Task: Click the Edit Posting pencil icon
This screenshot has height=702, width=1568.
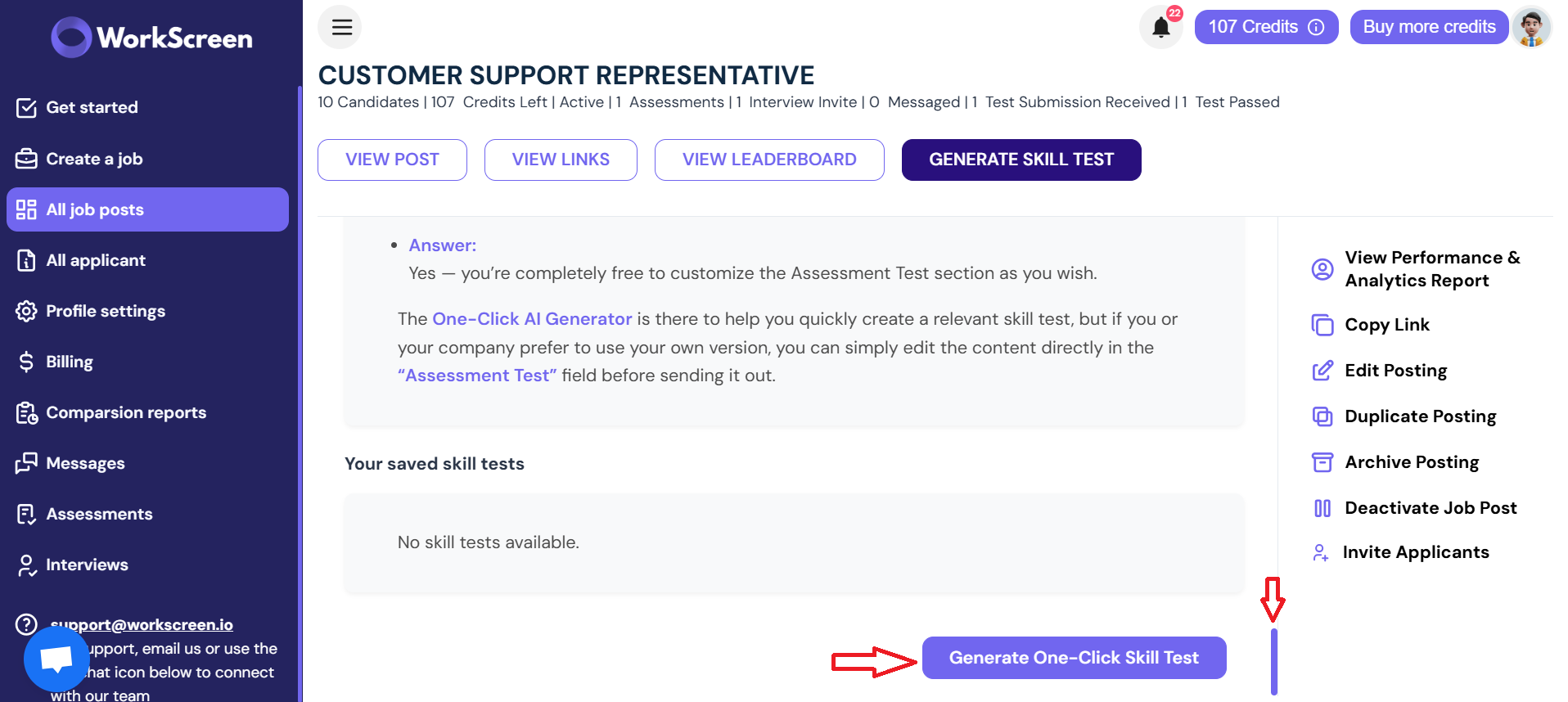Action: (x=1322, y=371)
